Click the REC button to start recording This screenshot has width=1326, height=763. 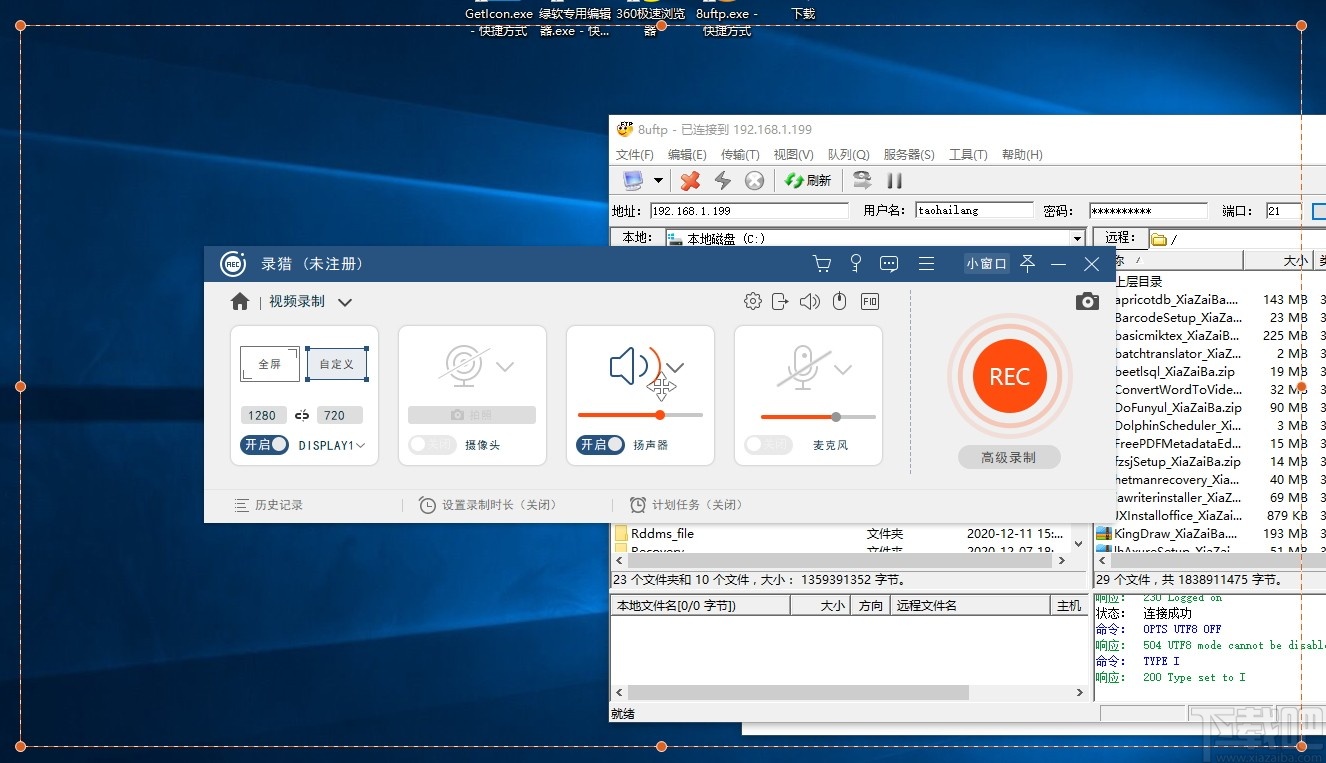click(x=1008, y=377)
